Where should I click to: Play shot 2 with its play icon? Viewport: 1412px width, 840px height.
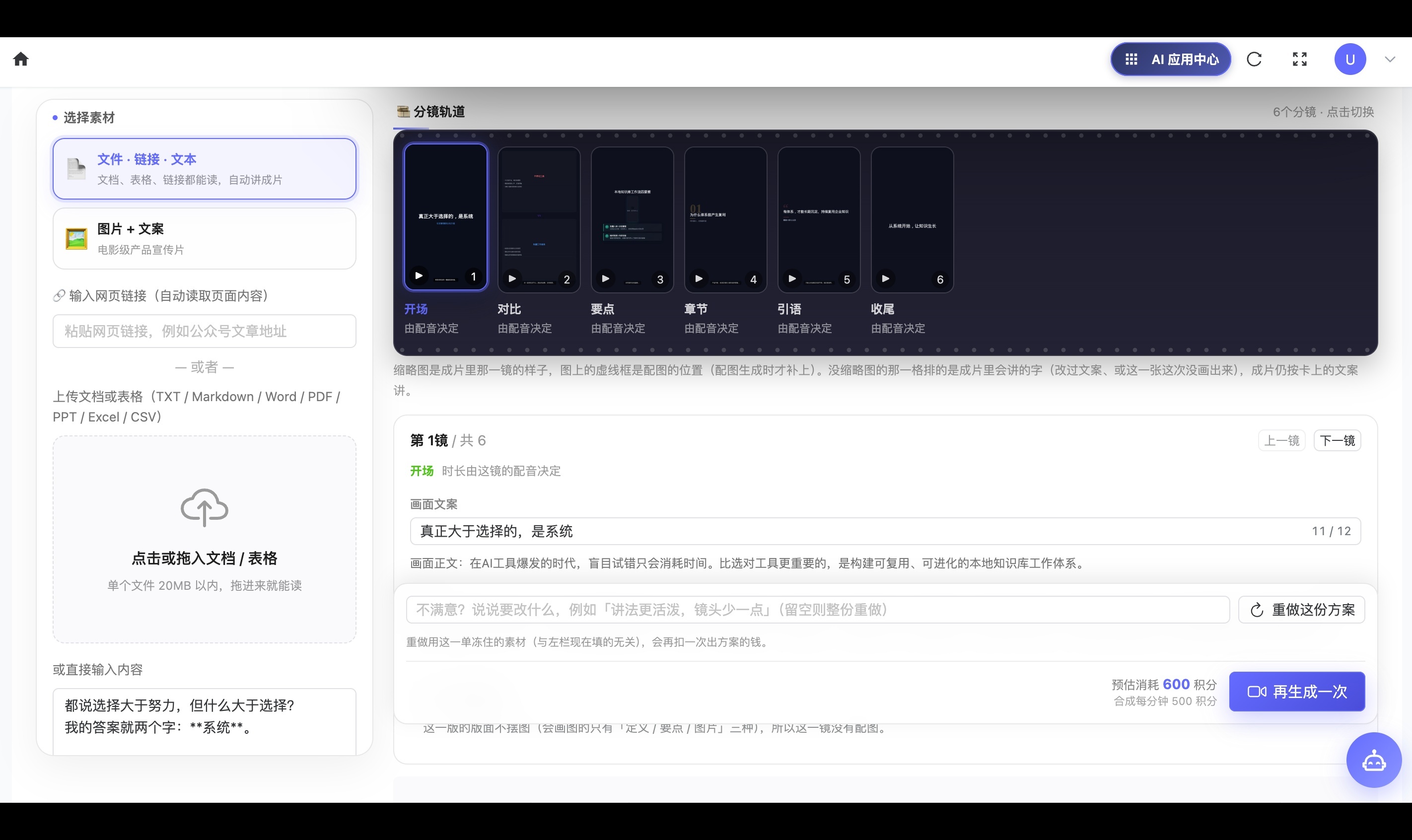[512, 279]
